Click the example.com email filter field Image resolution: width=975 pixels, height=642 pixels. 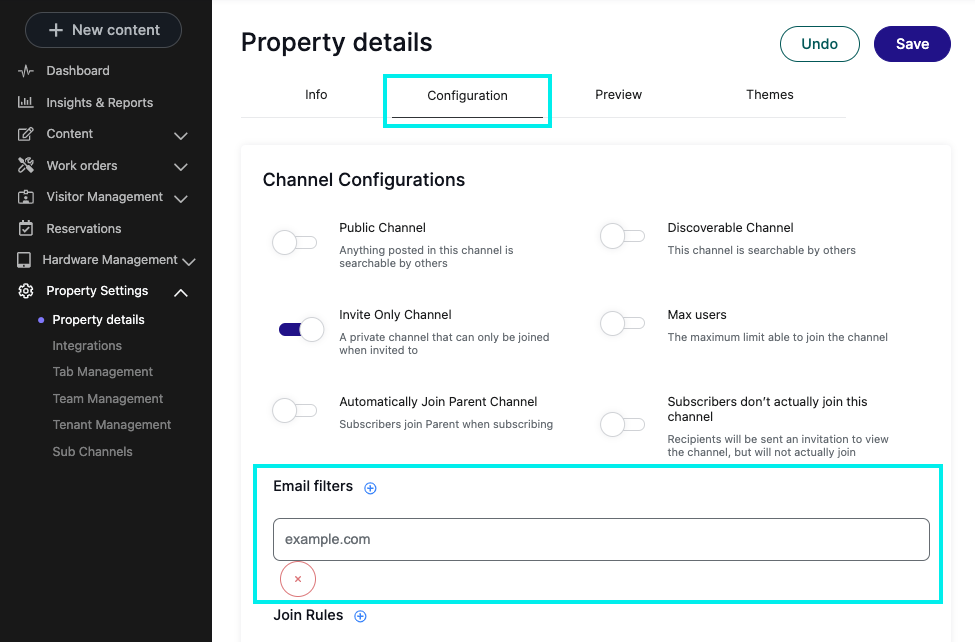(x=601, y=539)
